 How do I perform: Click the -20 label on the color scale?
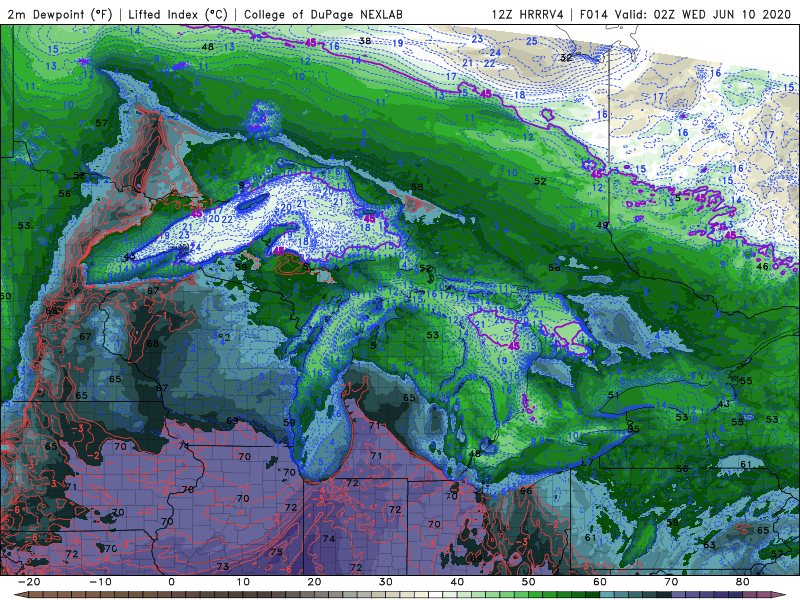(x=29, y=582)
